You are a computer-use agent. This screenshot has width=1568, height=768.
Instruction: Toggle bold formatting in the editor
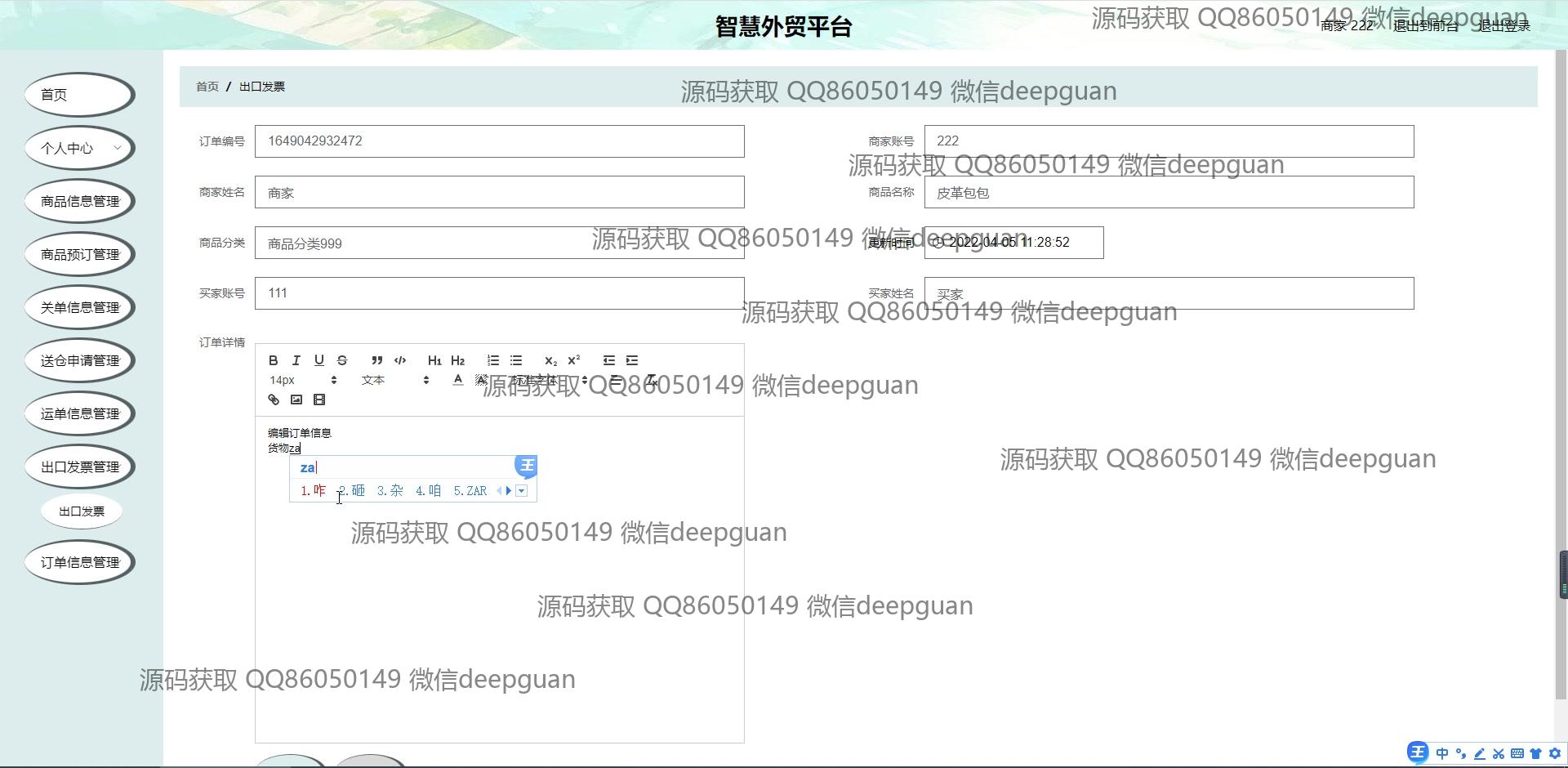[x=274, y=360]
